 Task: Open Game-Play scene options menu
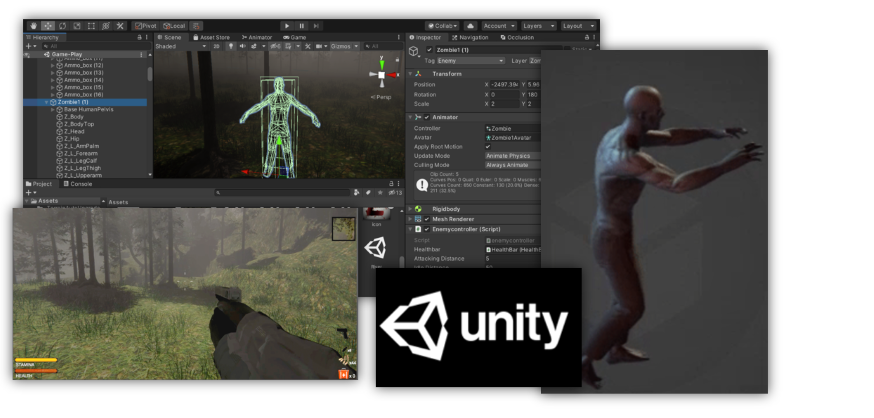pyautogui.click(x=142, y=55)
